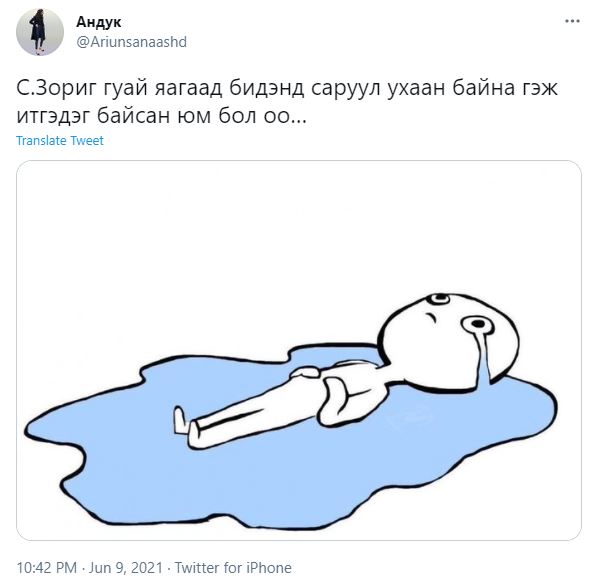Screen dimensions: 593x587
Task: Click the Translate Tweet link
Action: pos(60,141)
